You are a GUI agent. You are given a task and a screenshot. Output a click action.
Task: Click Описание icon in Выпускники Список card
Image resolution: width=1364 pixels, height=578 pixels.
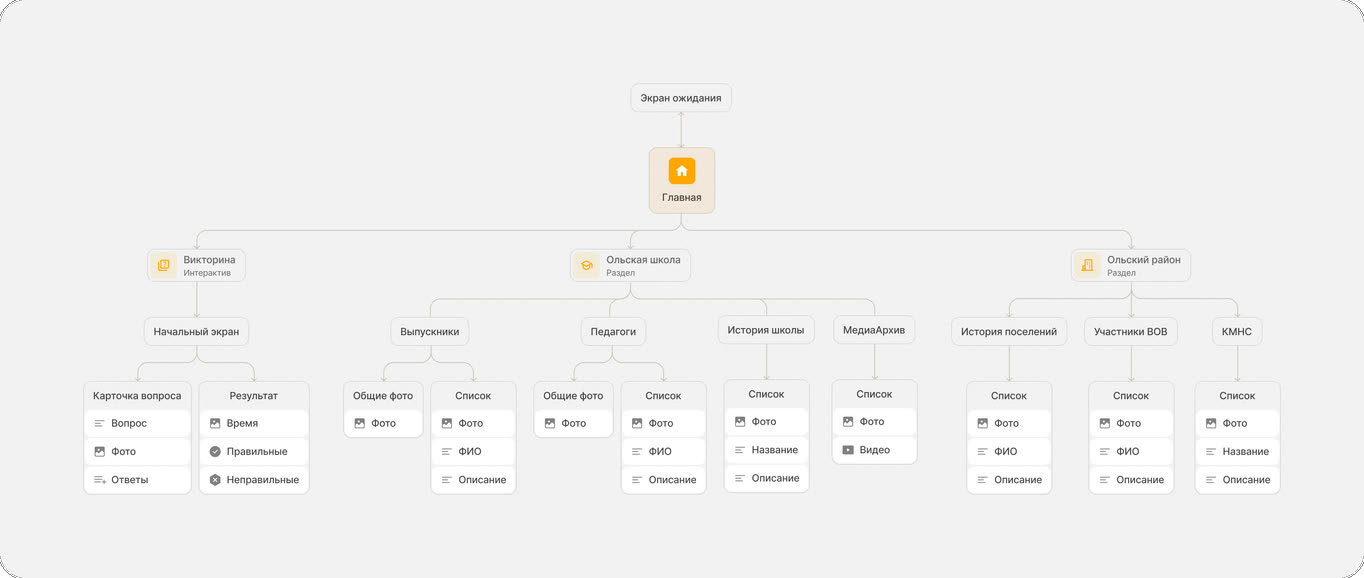pyautogui.click(x=447, y=479)
